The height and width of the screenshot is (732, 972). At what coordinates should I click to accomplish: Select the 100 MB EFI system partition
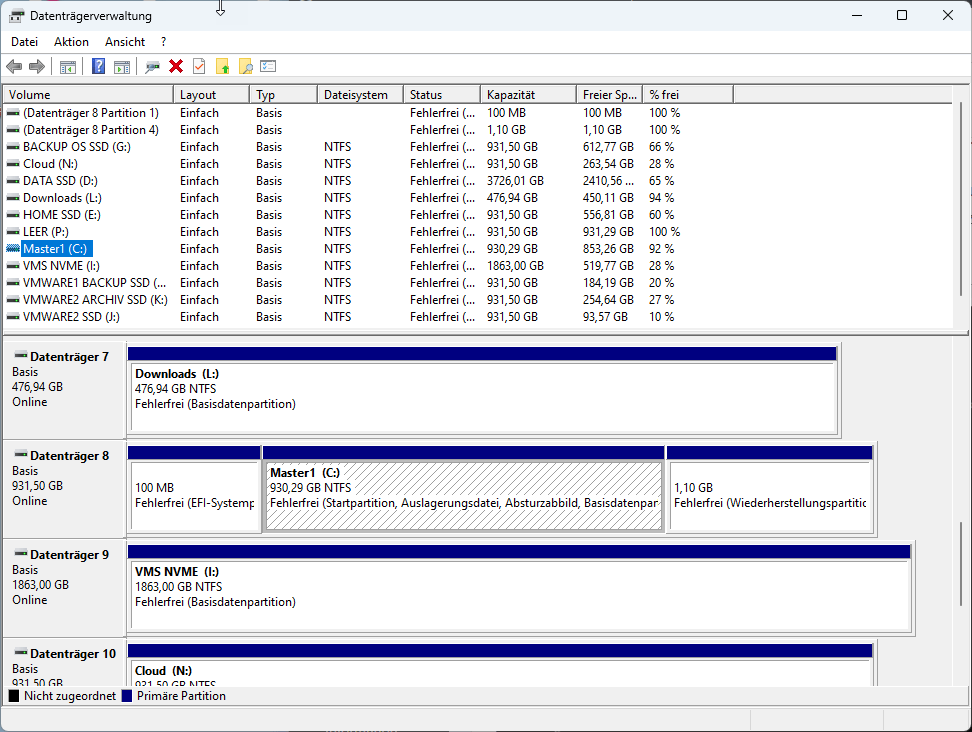[x=194, y=495]
